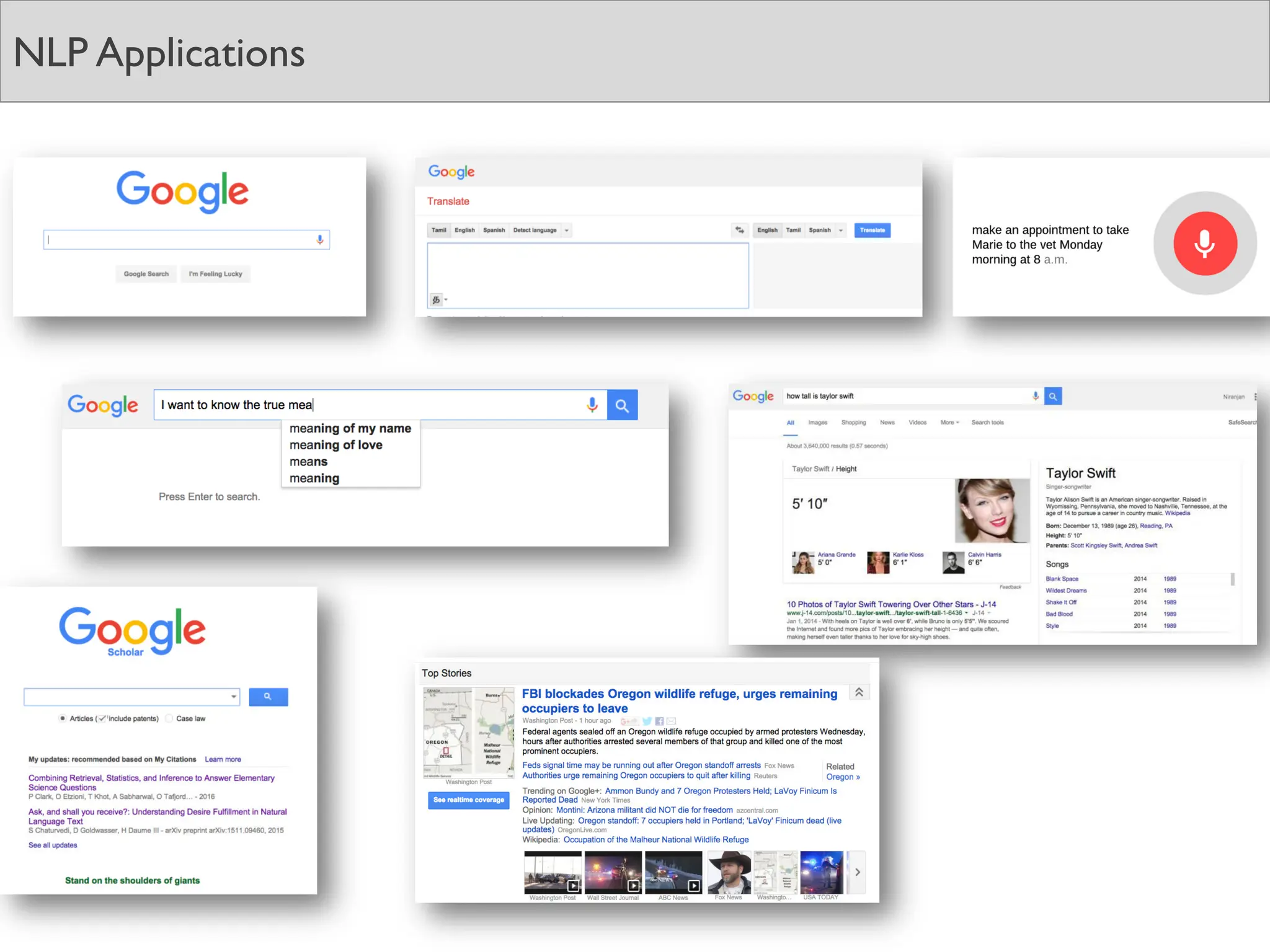
Task: Open the Fox News cowboy hat photo thumbnail
Action: click(x=729, y=873)
